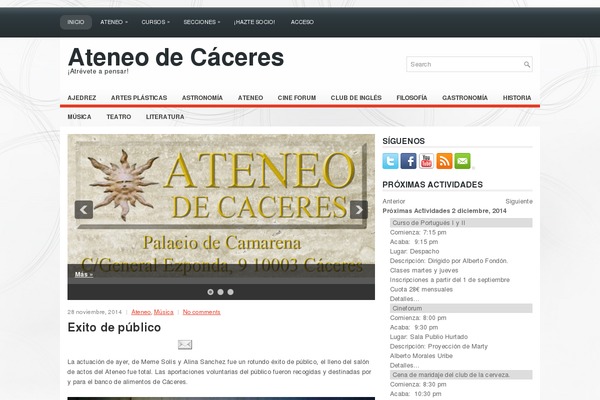Expand the ATENEO dropdown in top bar
This screenshot has width=600, height=400.
114,22
